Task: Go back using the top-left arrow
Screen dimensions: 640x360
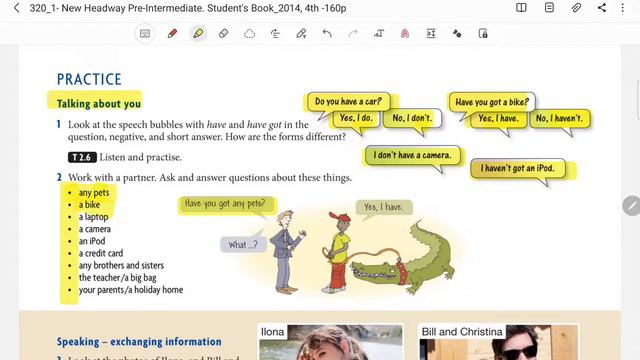Action: [16, 8]
